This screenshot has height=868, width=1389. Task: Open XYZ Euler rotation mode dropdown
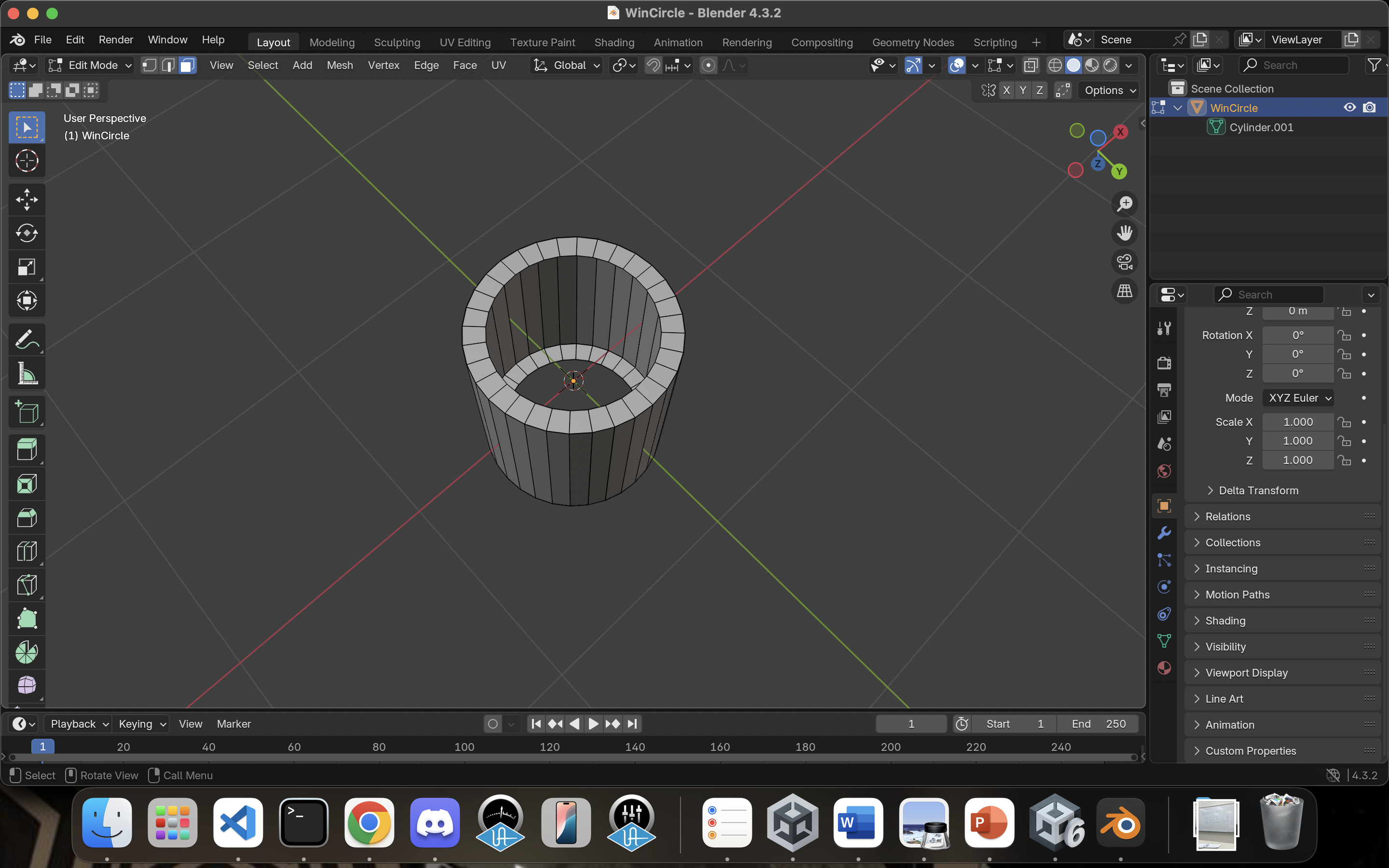click(1298, 398)
